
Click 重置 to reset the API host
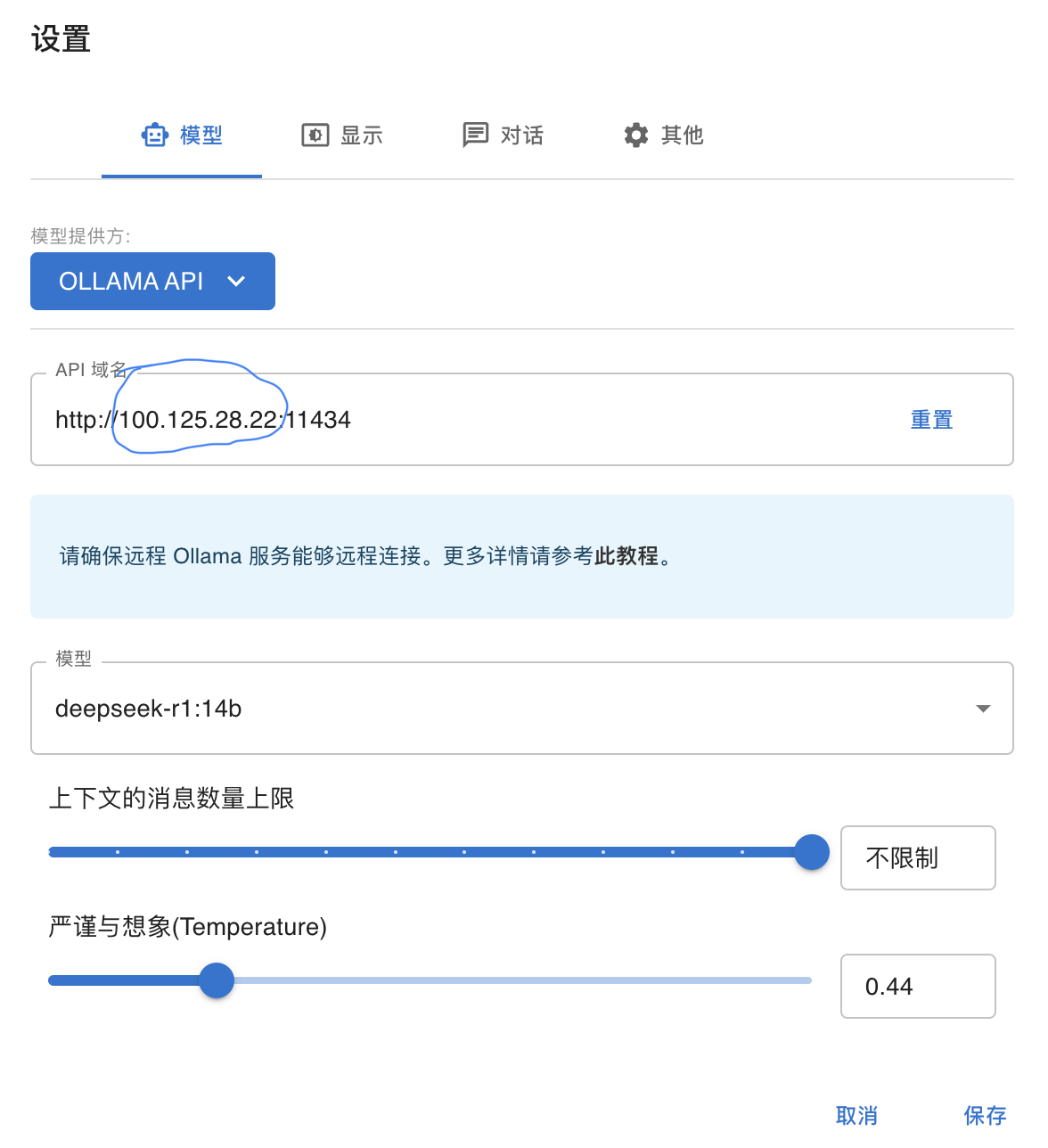(932, 420)
